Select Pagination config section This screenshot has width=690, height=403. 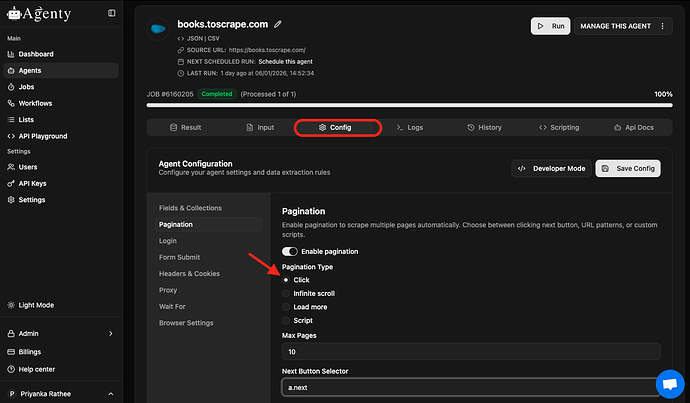209,224
